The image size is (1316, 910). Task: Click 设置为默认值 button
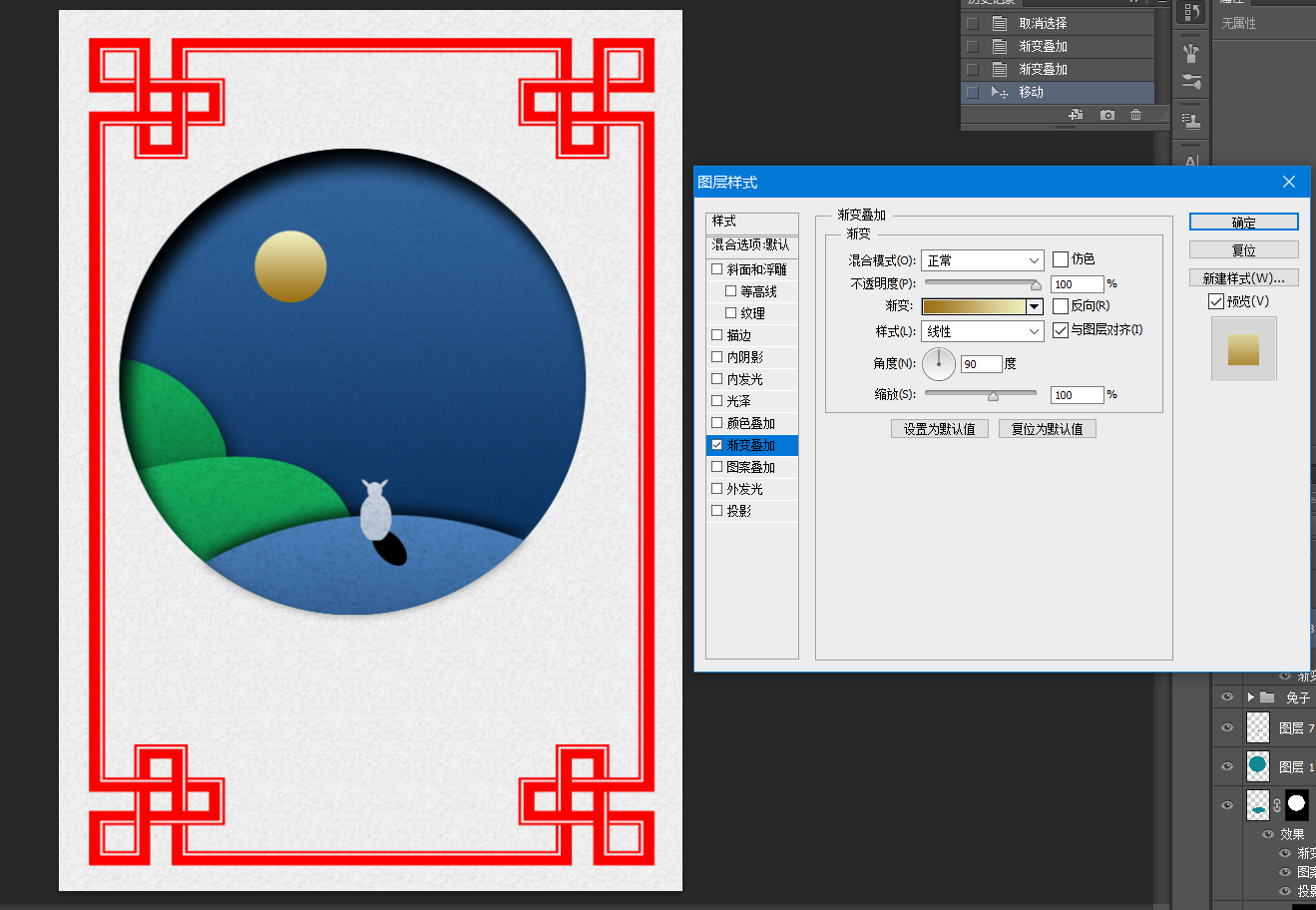(940, 429)
